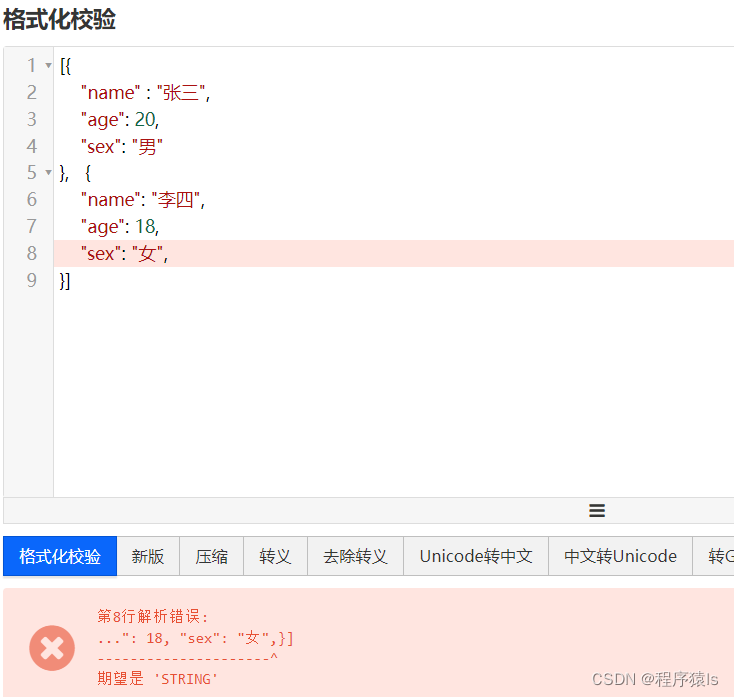Click line number 2 in gutter
The image size is (734, 697).
(x=32, y=93)
